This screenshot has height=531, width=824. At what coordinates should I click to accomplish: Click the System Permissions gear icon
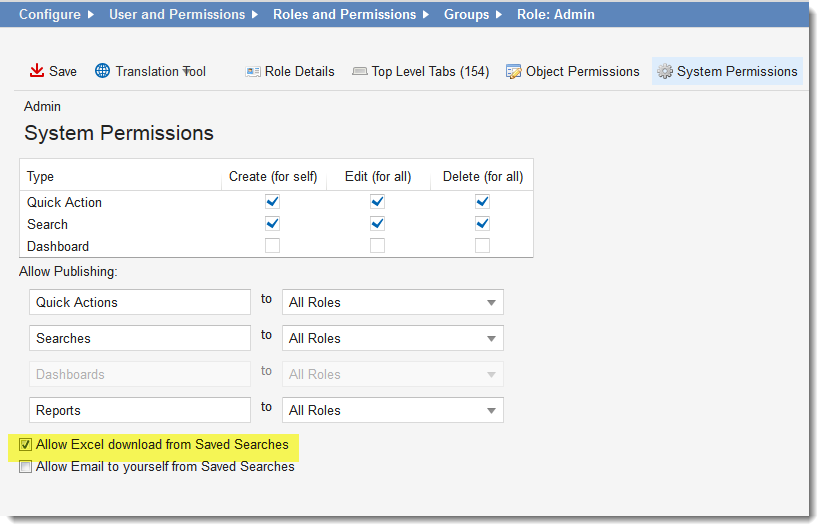click(x=665, y=72)
